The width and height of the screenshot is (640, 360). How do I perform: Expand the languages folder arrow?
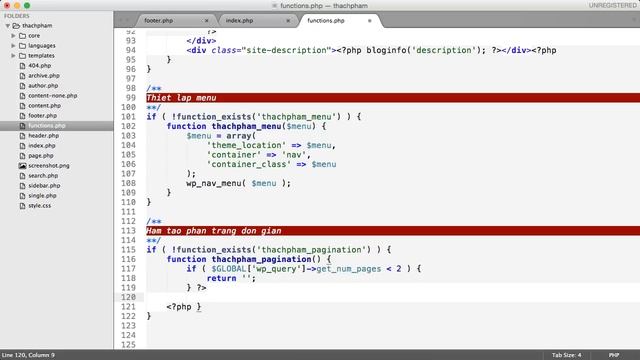coord(13,46)
